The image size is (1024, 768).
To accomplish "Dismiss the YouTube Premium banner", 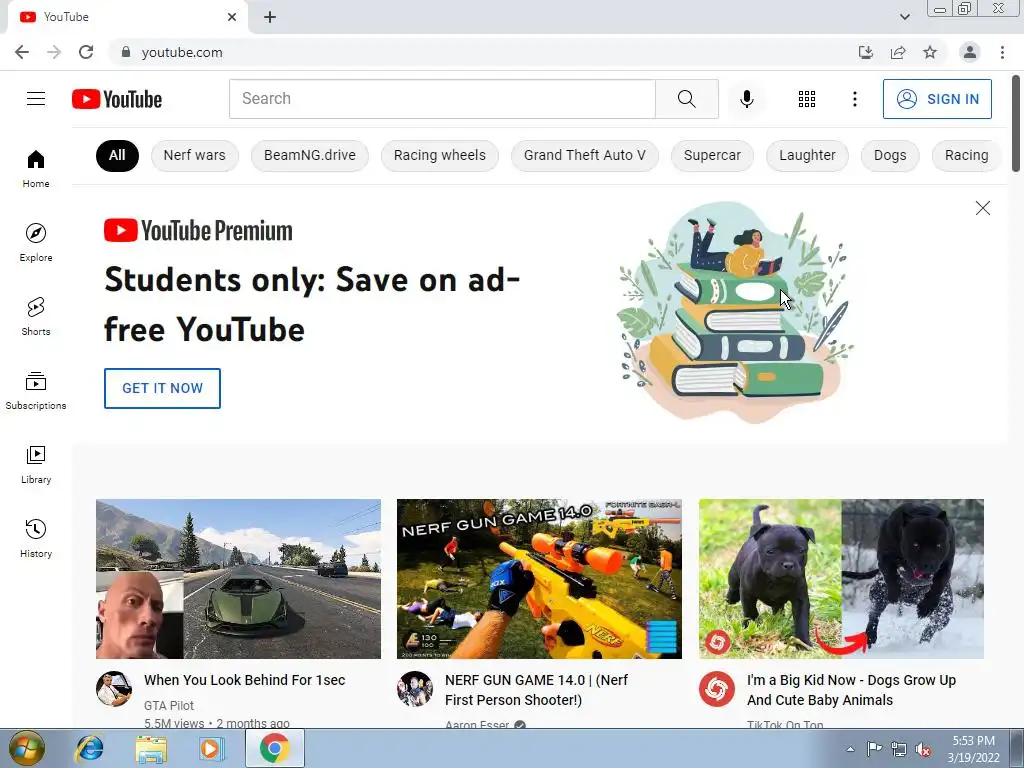I will [982, 208].
